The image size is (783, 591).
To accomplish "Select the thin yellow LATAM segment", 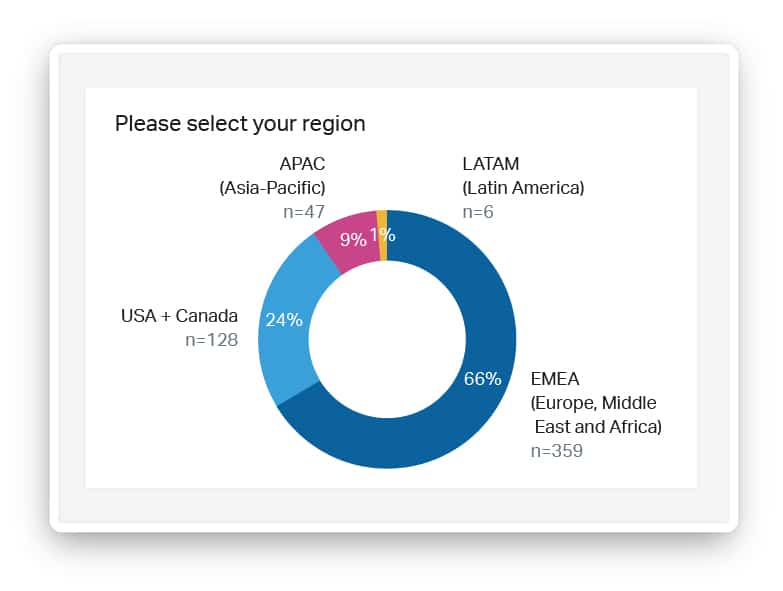I will tap(382, 236).
